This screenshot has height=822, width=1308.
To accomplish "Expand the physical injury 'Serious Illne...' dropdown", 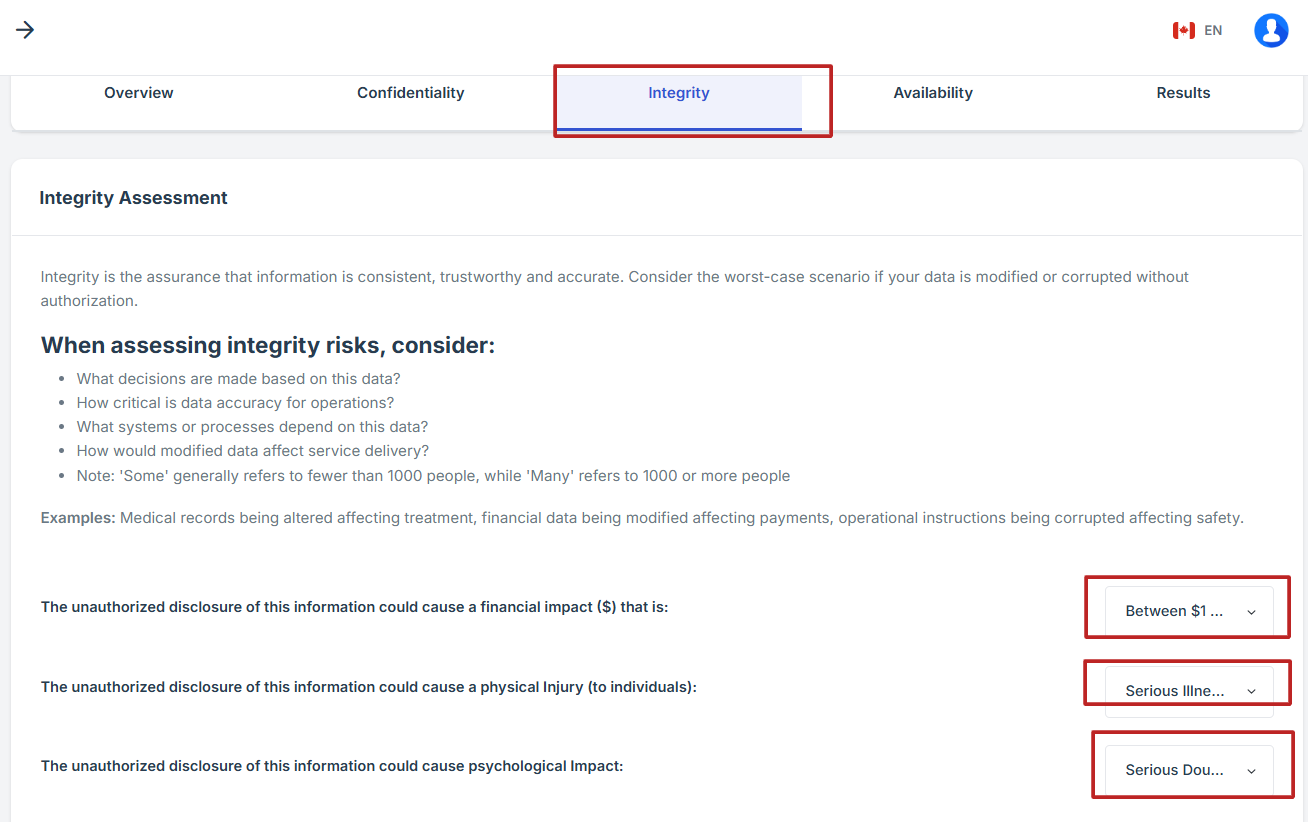I will click(1189, 691).
